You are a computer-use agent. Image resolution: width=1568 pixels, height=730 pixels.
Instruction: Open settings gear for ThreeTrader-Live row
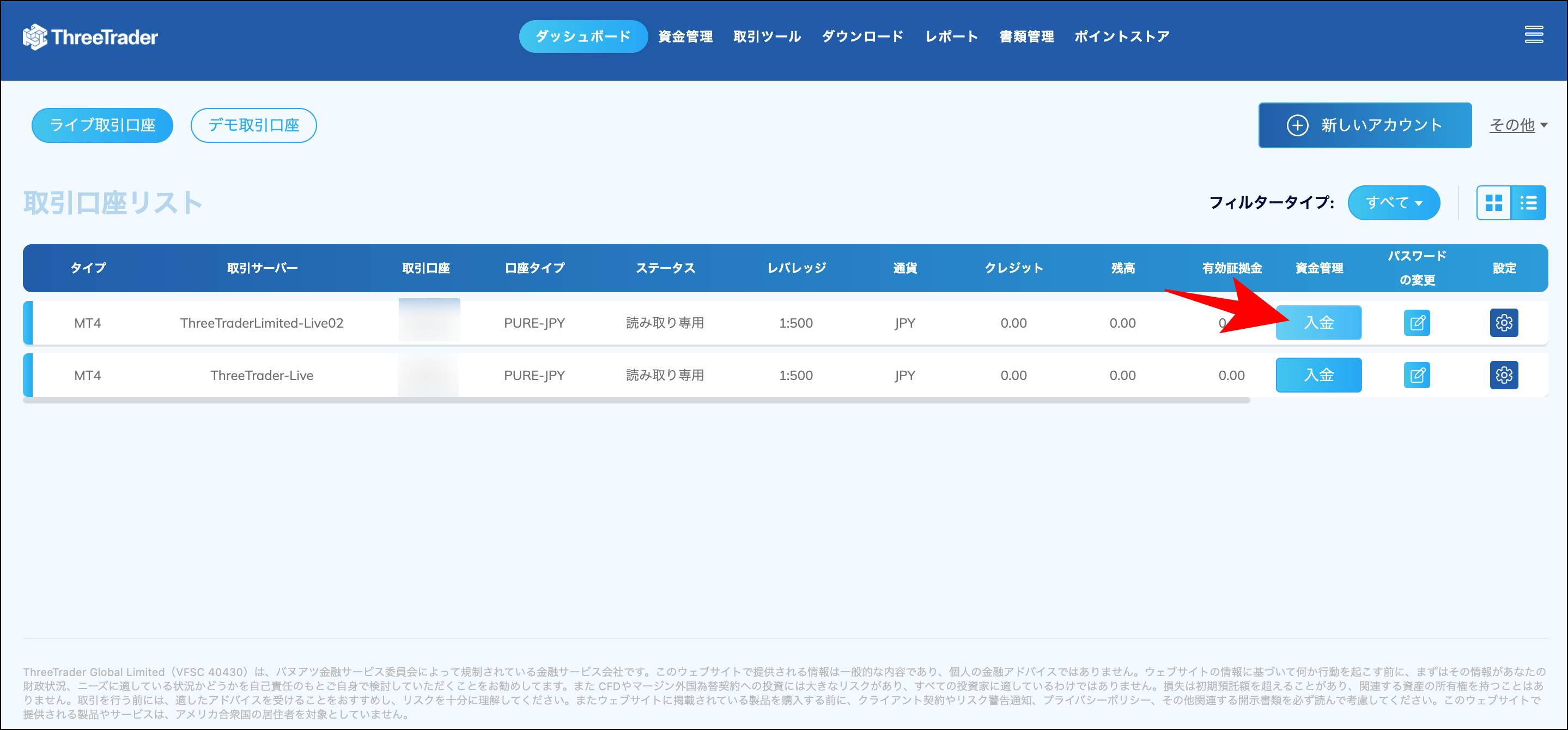tap(1504, 375)
